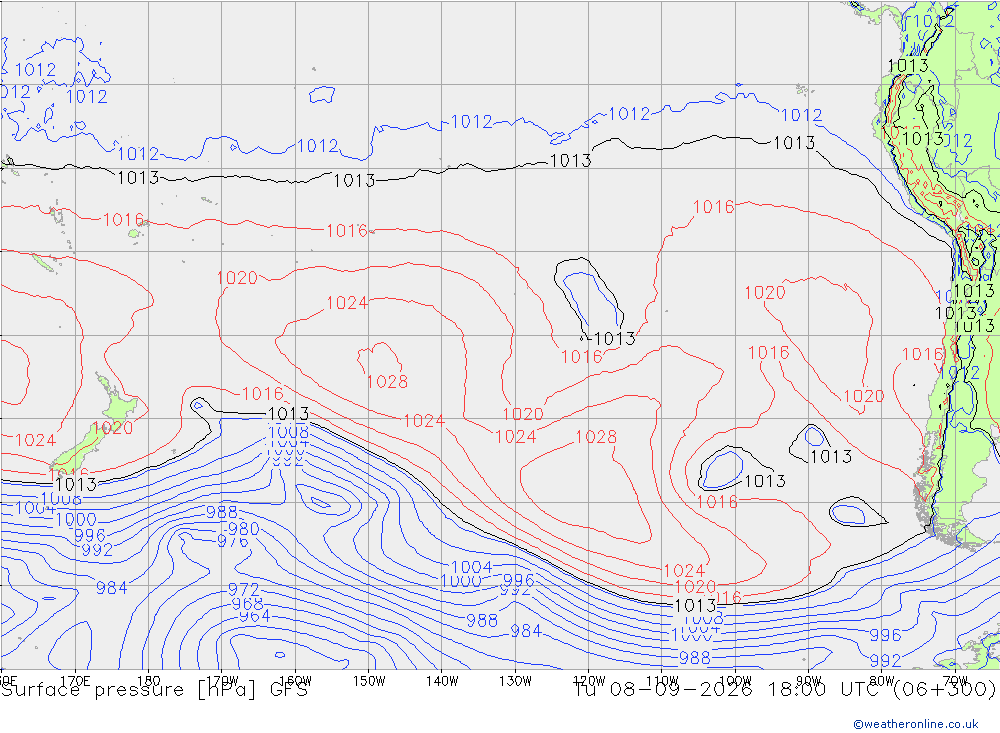The width and height of the screenshot is (1000, 733).
Task: Click the 1028 label near 150W high center
Action: (387, 381)
